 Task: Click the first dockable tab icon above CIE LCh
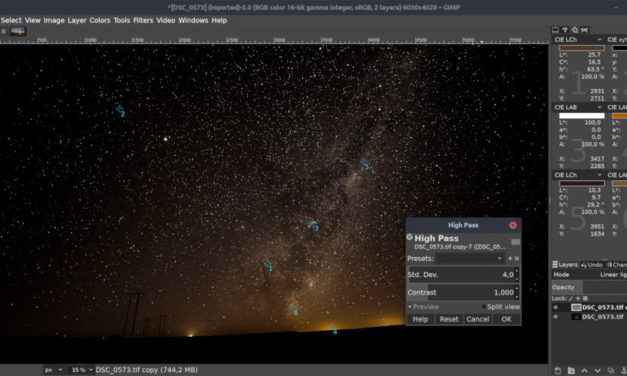pyautogui.click(x=555, y=30)
